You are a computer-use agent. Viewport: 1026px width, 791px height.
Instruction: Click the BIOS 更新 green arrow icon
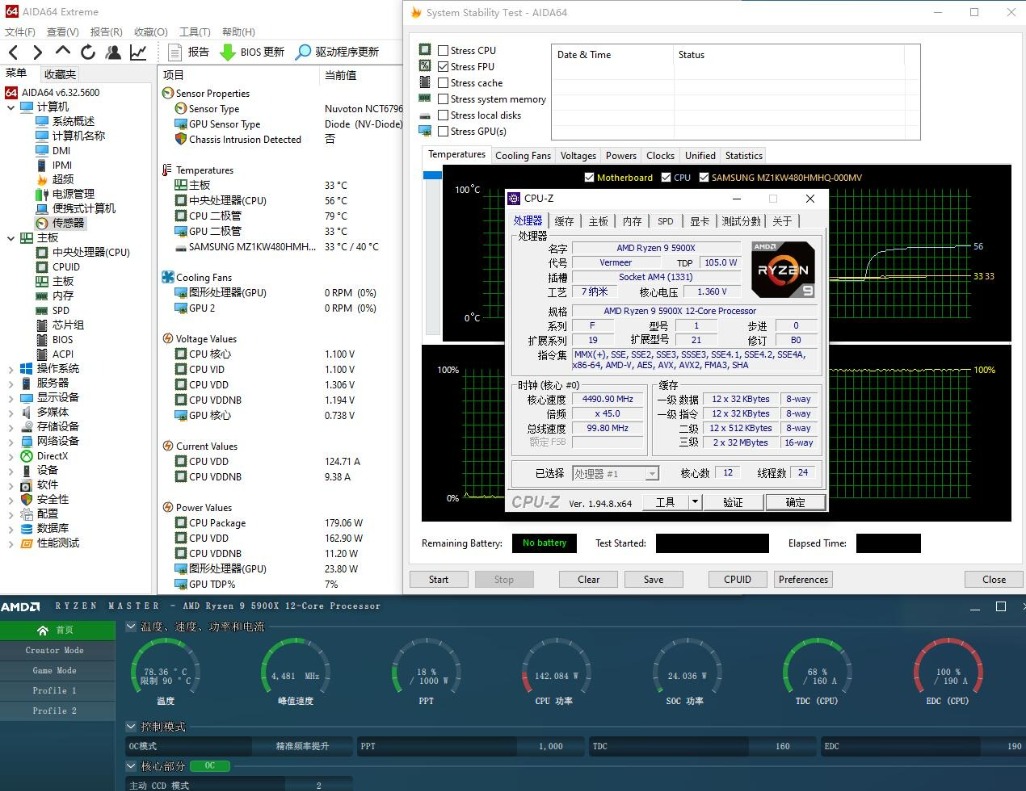coord(228,52)
